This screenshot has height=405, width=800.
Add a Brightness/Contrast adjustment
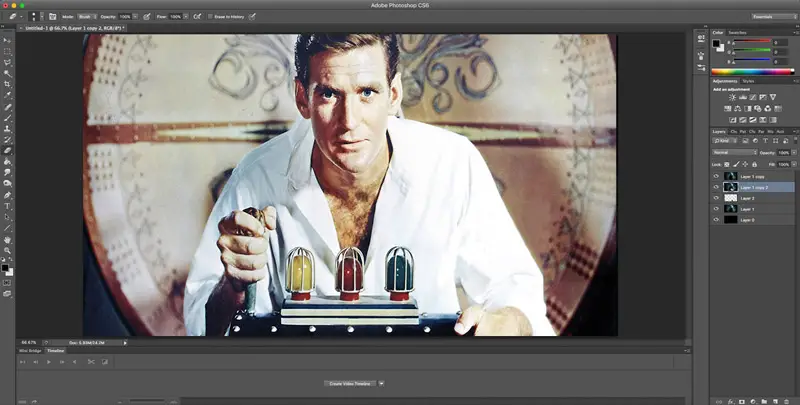click(x=732, y=97)
